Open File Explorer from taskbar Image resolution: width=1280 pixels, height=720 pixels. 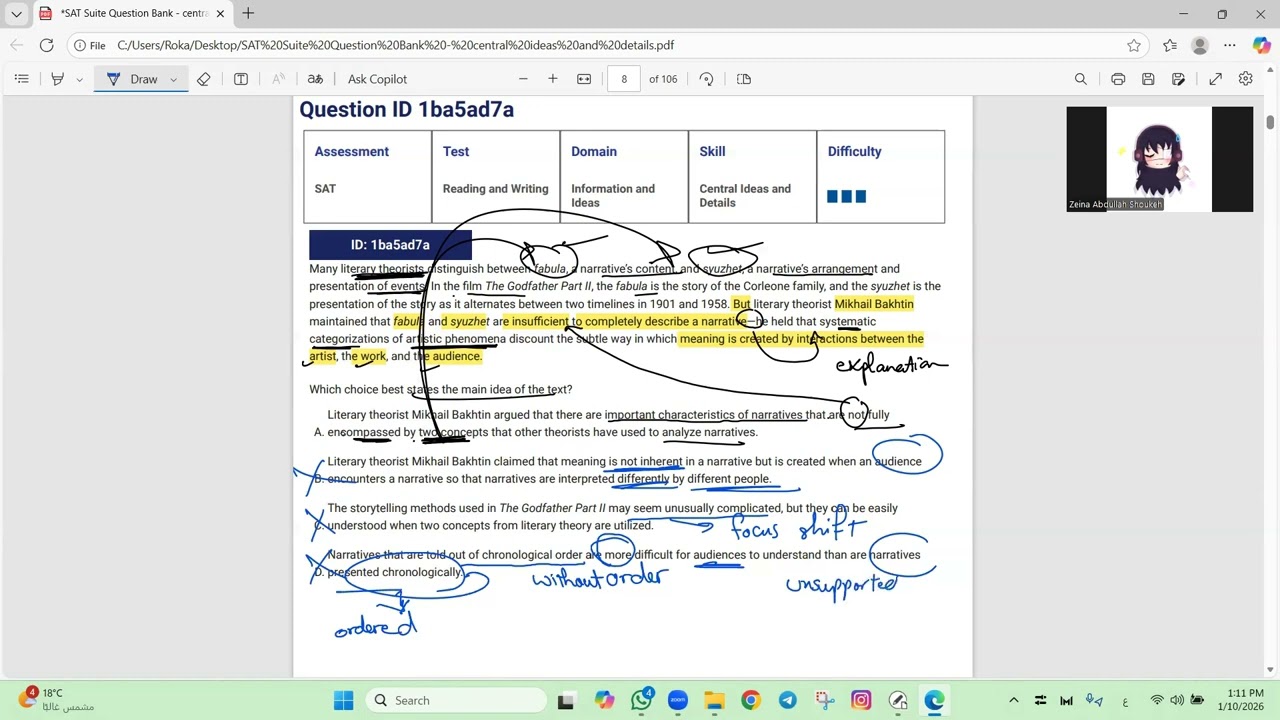714,700
